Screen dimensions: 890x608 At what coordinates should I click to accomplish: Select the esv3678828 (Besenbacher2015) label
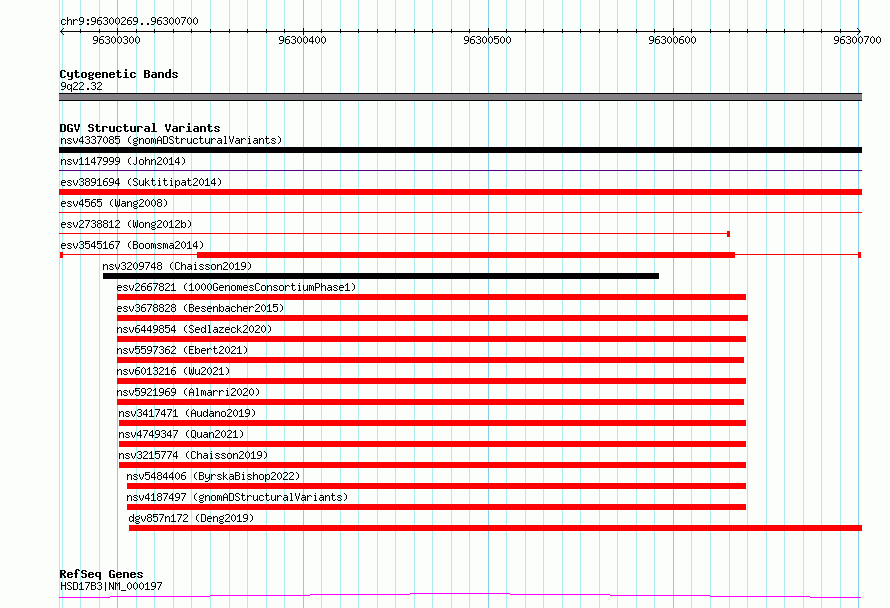[x=200, y=308]
